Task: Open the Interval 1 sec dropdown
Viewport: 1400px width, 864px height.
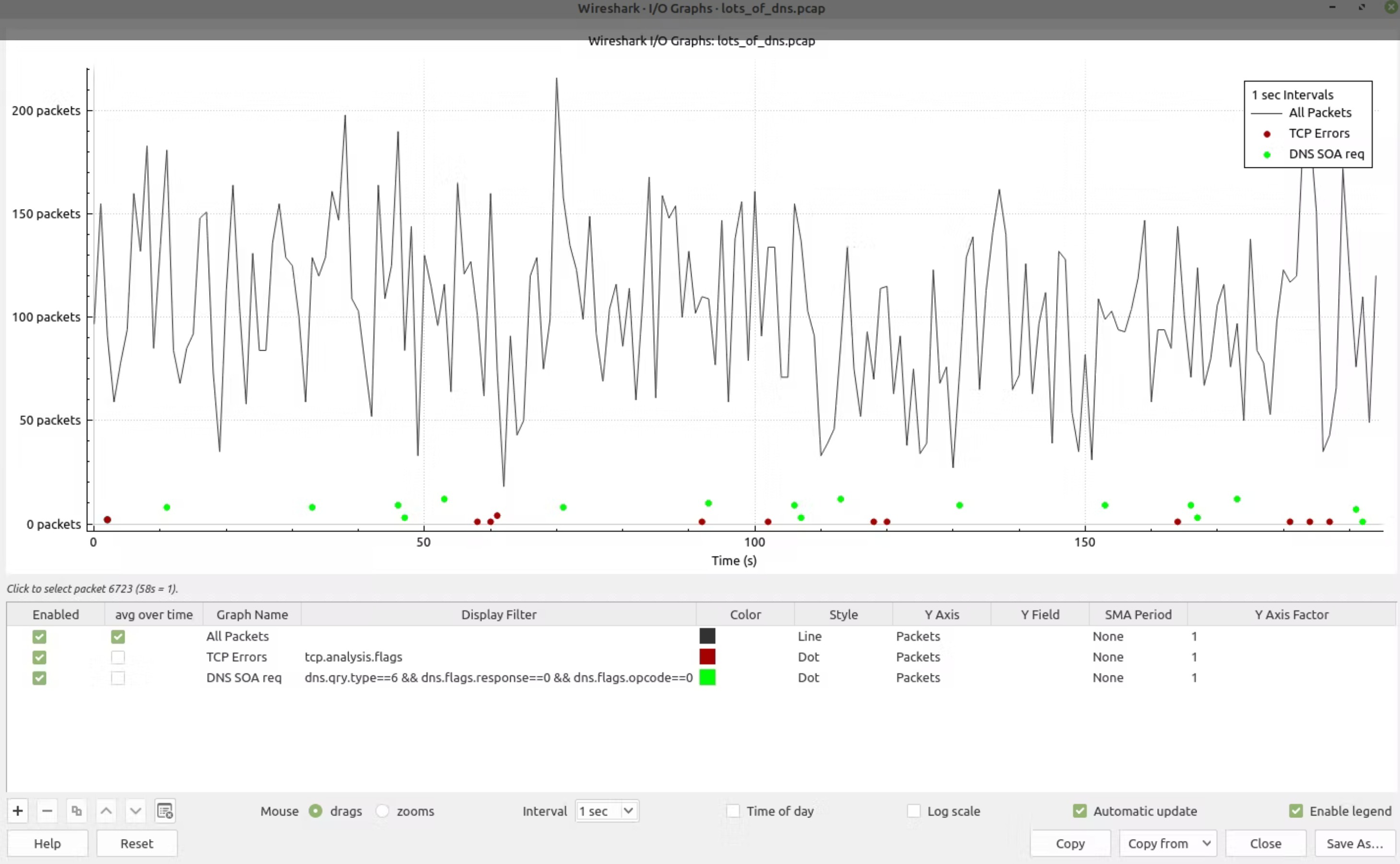Action: coord(607,810)
